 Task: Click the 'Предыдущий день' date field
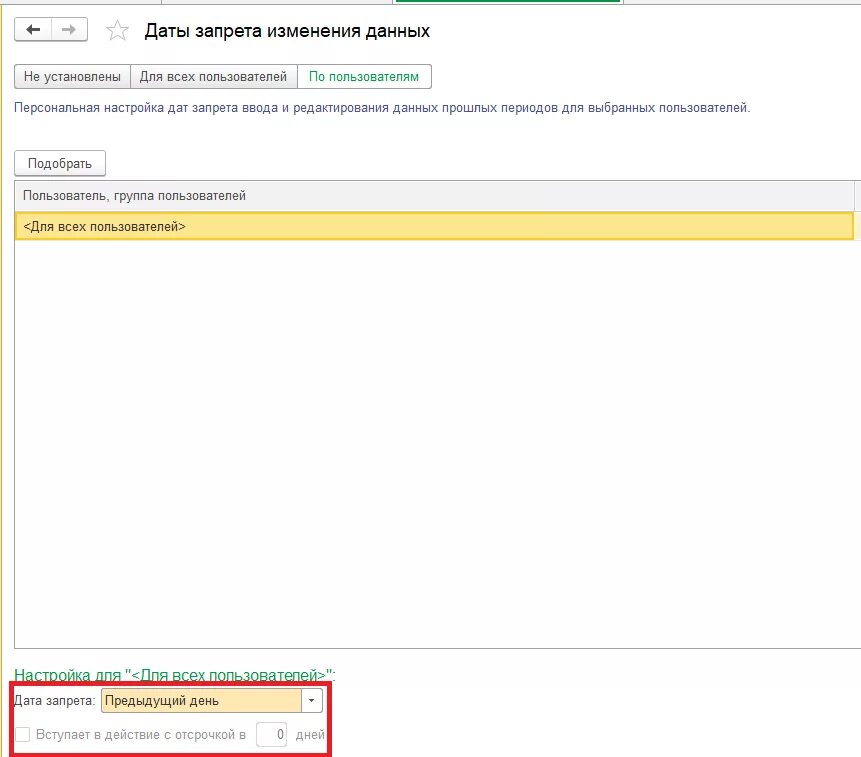pyautogui.click(x=201, y=701)
